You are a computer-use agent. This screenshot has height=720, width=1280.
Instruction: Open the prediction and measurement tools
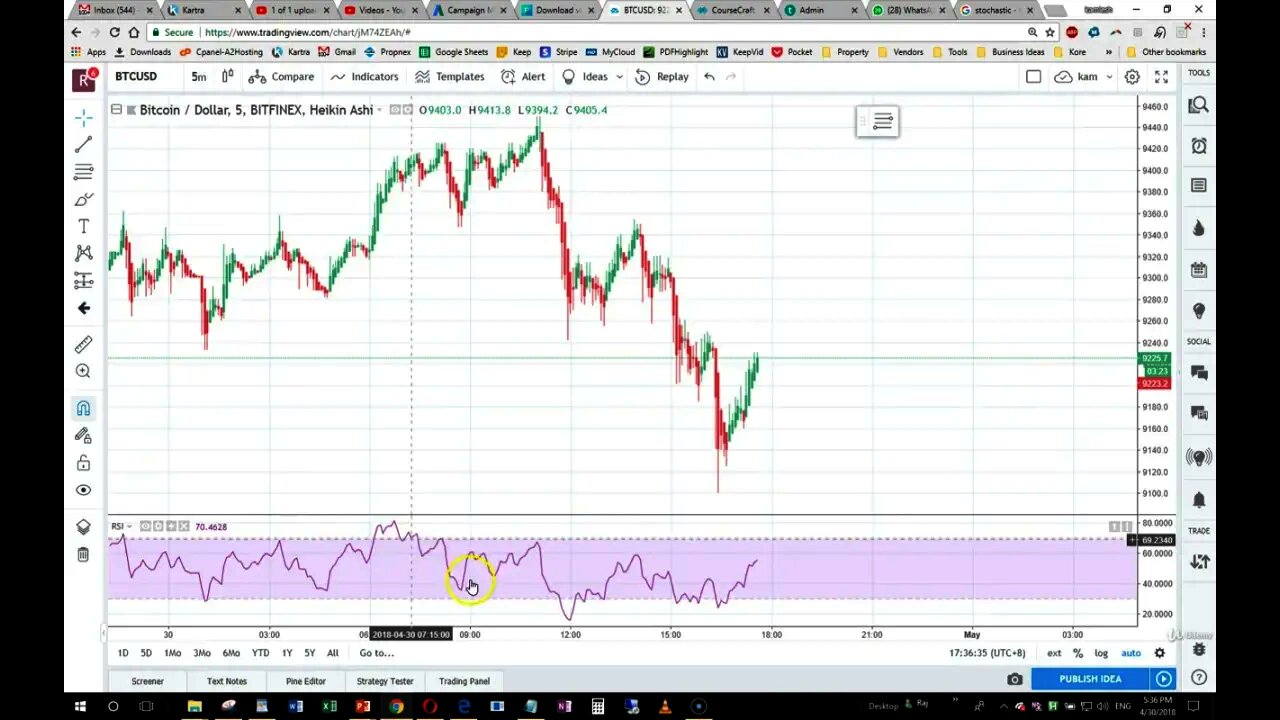coord(83,280)
